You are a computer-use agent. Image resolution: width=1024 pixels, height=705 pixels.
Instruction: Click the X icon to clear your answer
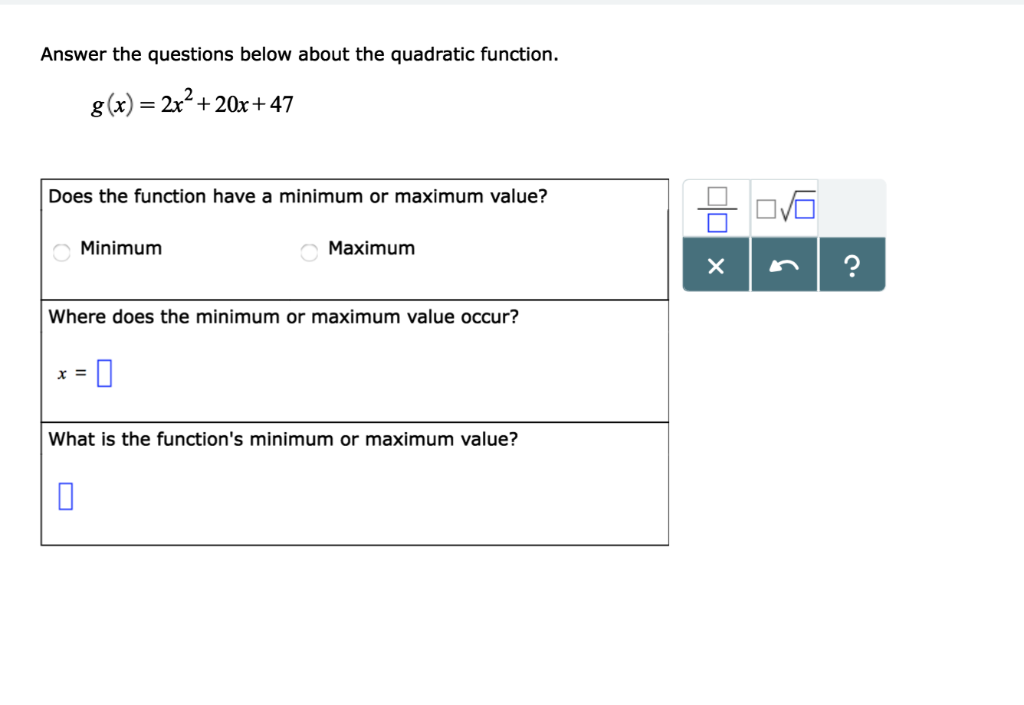point(716,265)
